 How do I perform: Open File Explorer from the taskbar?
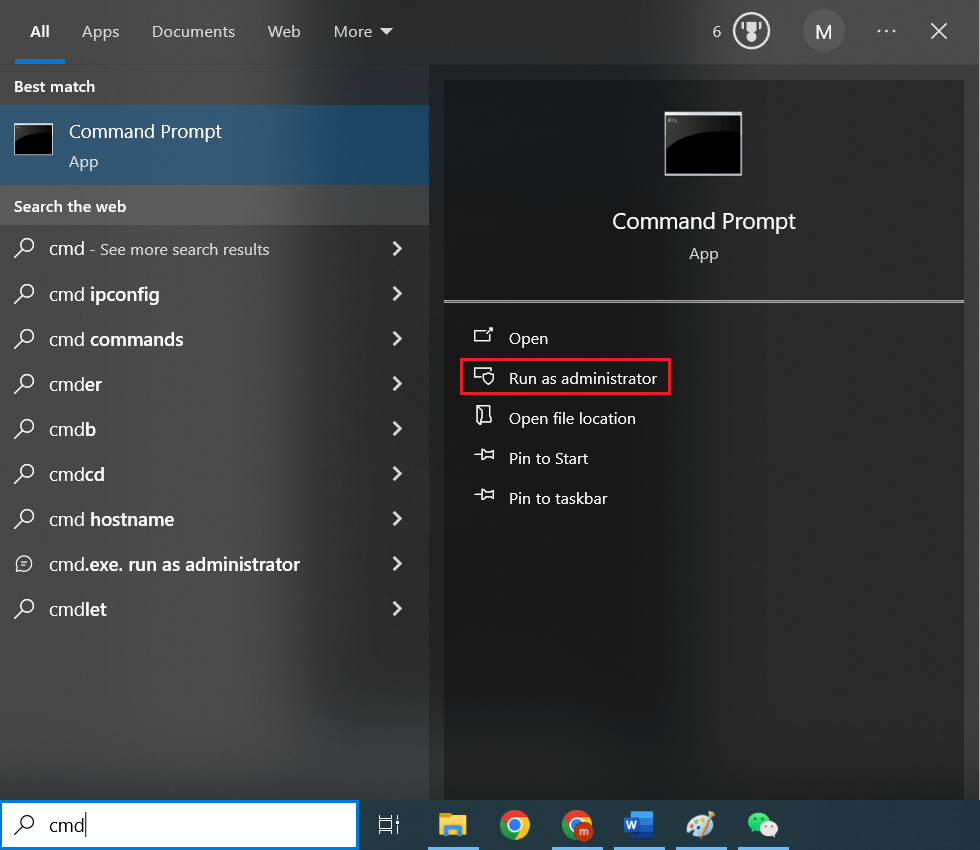click(453, 825)
